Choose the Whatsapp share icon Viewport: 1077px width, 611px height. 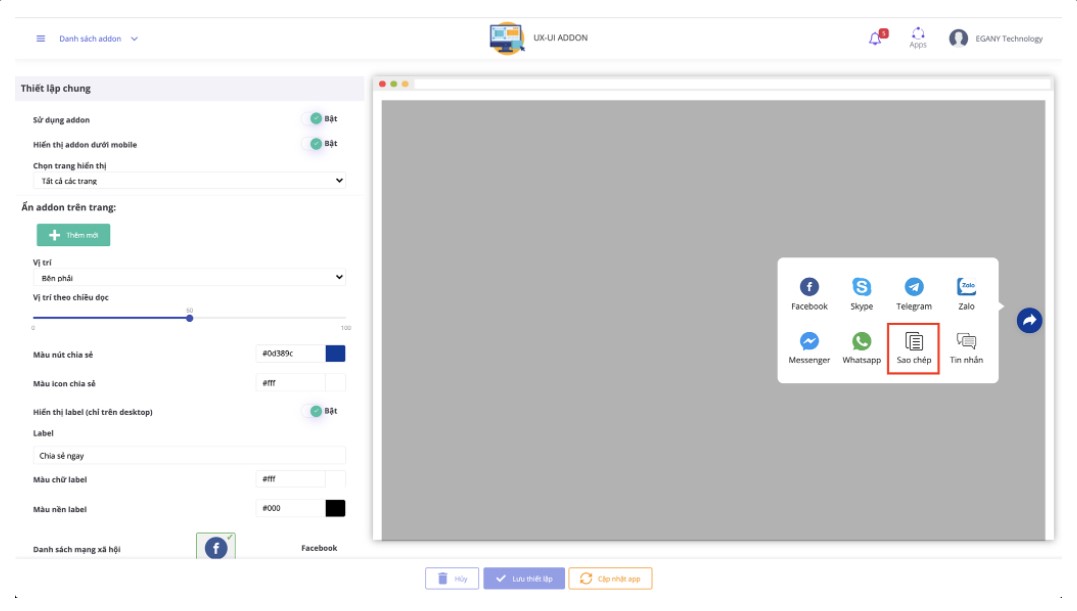point(861,341)
